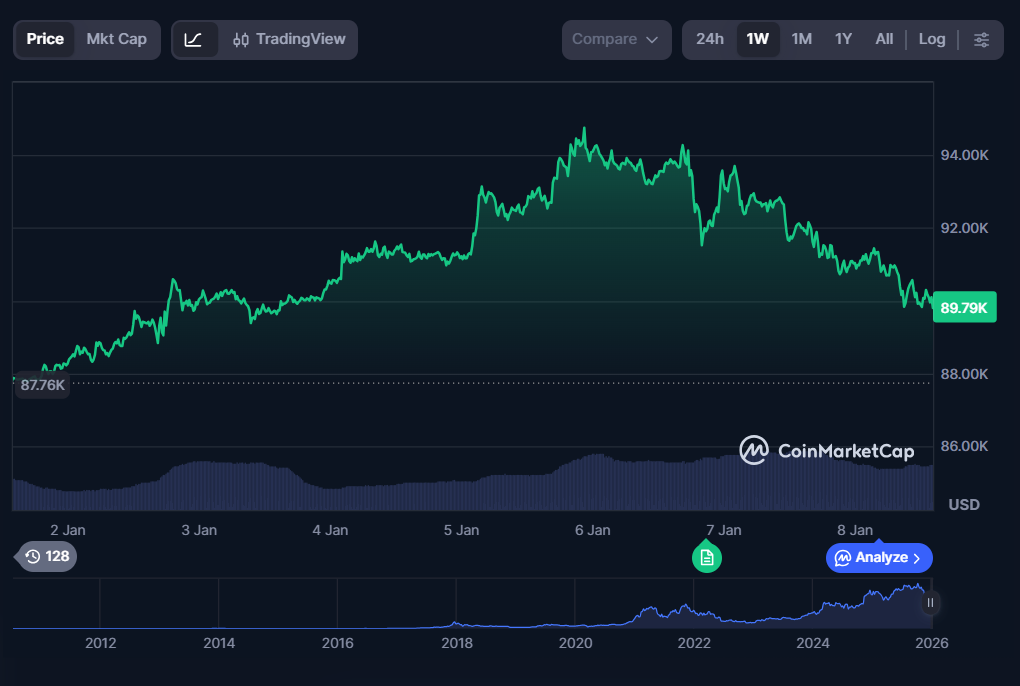The image size is (1020, 686).
Task: Switch chart to Price view
Action: point(45,40)
